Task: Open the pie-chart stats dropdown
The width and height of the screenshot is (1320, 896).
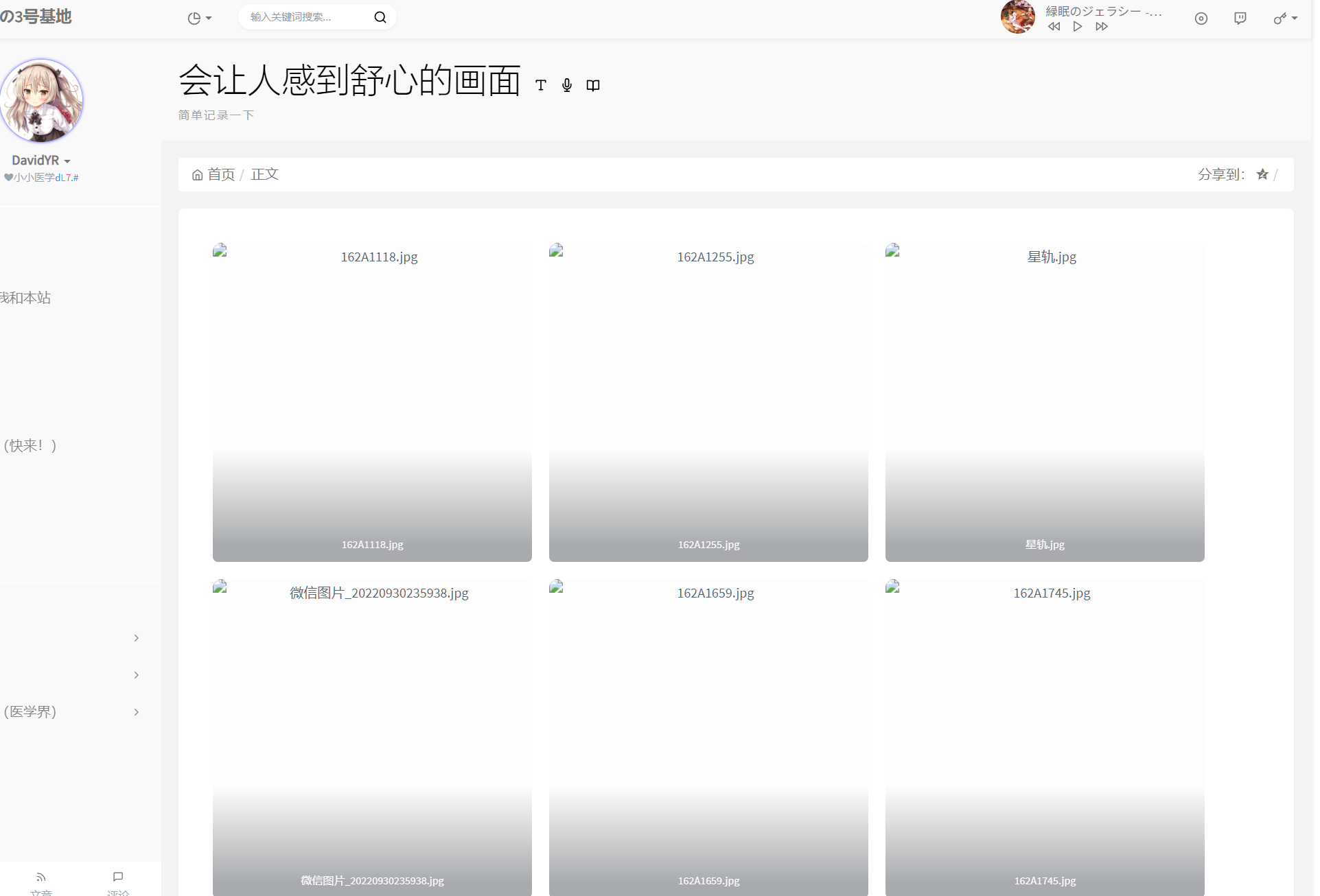Action: pyautogui.click(x=199, y=19)
